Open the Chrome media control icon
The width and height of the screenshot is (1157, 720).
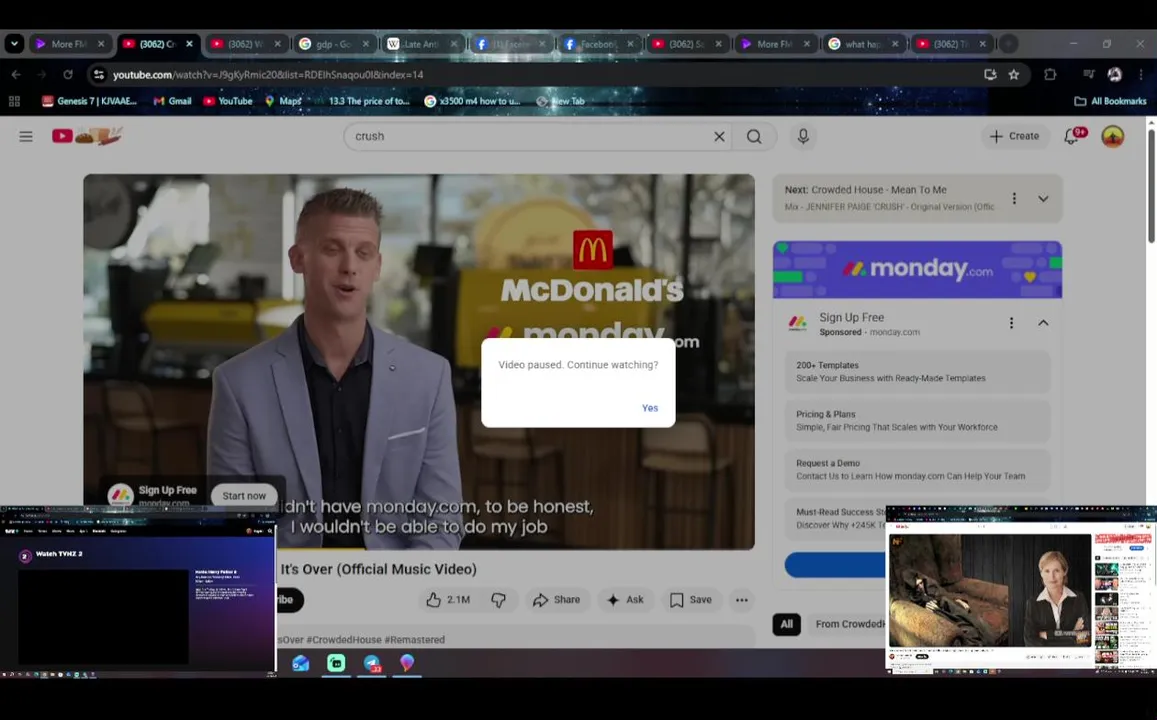(1088, 75)
